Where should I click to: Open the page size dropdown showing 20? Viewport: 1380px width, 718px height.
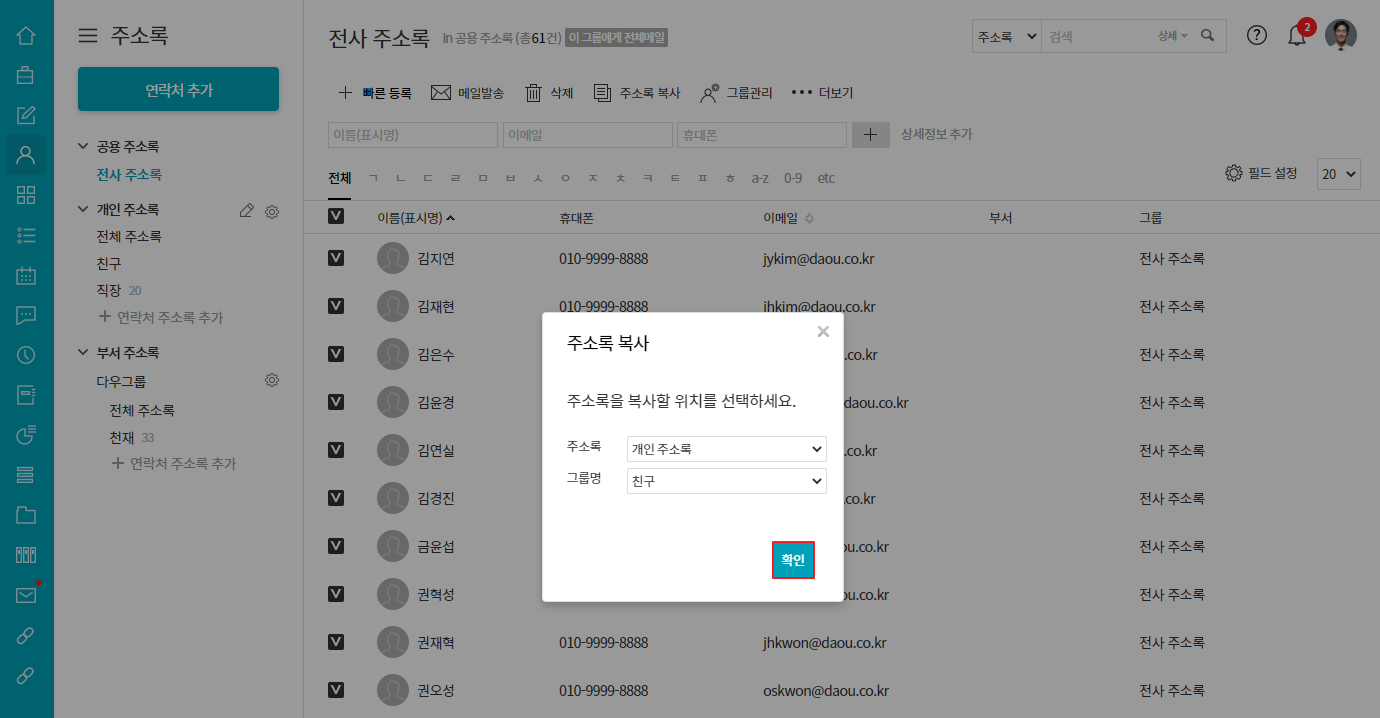[x=1339, y=173]
